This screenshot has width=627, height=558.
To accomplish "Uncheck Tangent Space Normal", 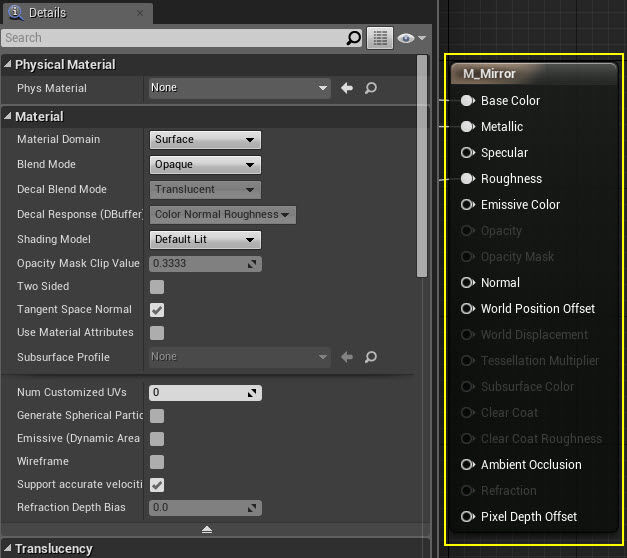I will [x=157, y=310].
